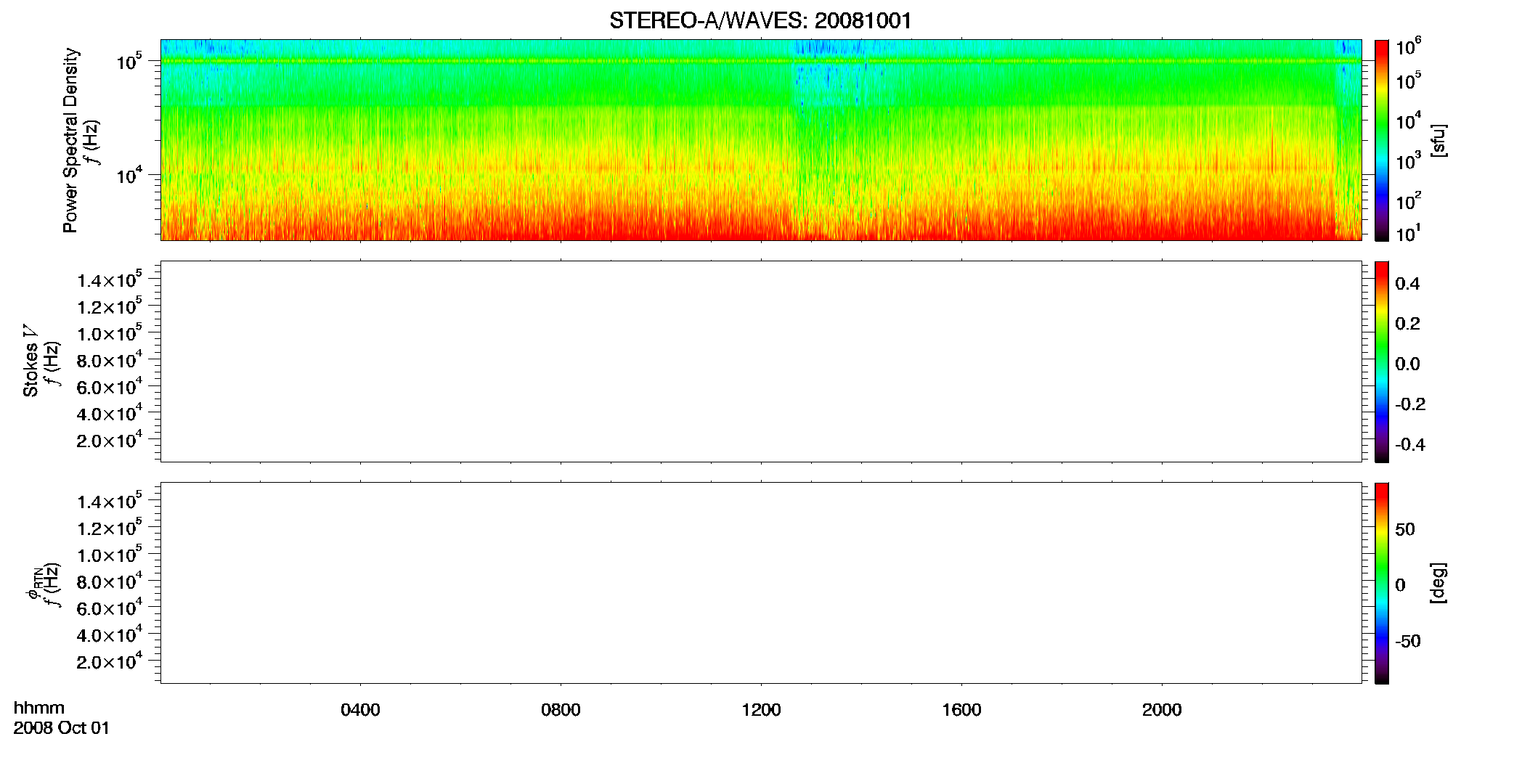Click the STEREO-A/WAVES: 20081001 title
The width and height of the screenshot is (1522, 784).
coord(760,20)
